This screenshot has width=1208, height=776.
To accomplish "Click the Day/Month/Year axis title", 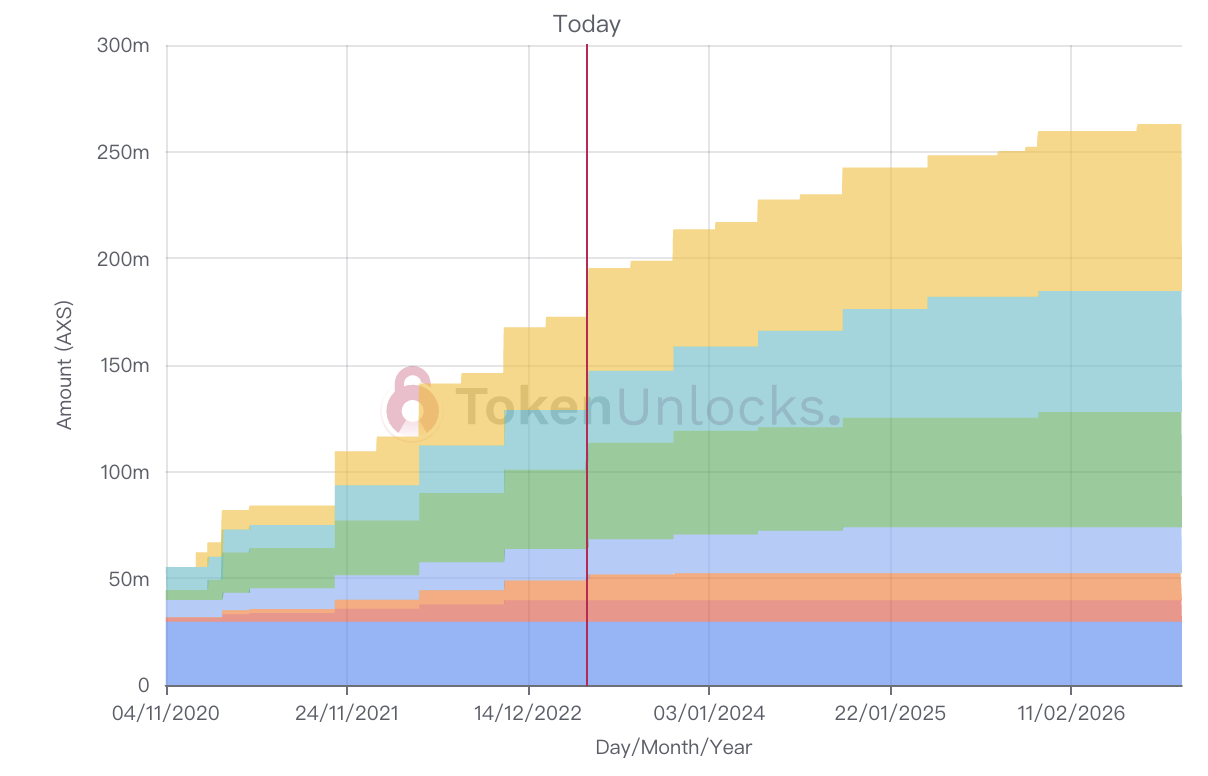I will tap(673, 747).
